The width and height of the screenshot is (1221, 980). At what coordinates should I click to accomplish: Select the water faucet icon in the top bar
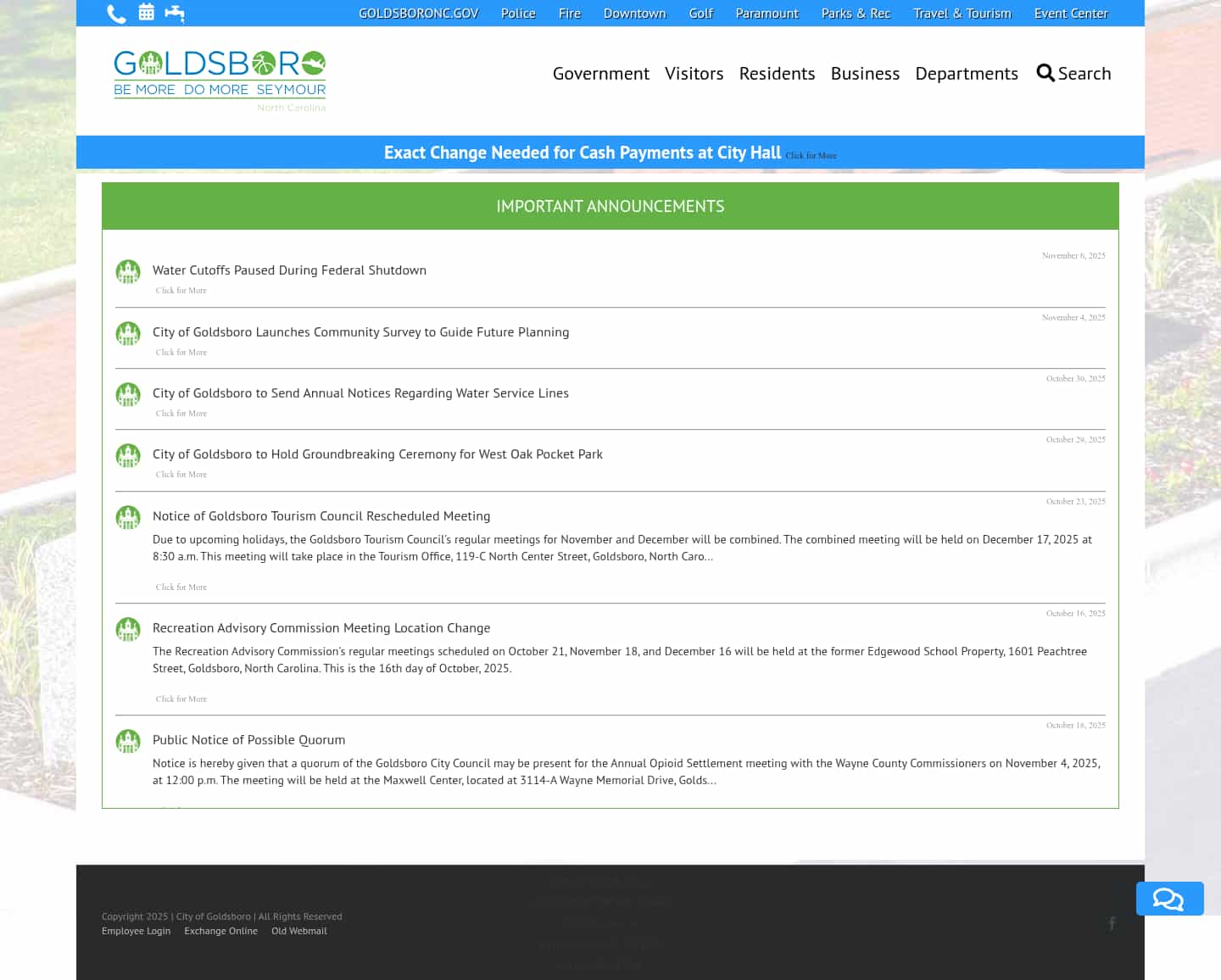click(175, 13)
